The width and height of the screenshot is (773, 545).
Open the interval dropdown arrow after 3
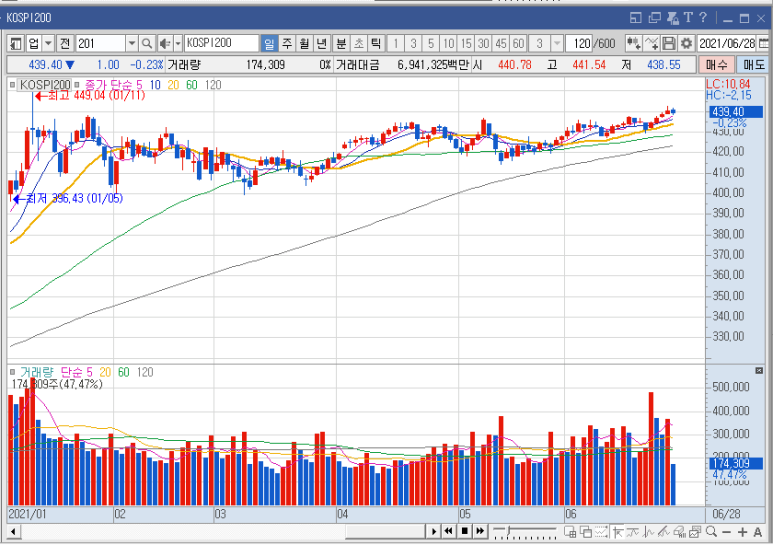click(557, 44)
